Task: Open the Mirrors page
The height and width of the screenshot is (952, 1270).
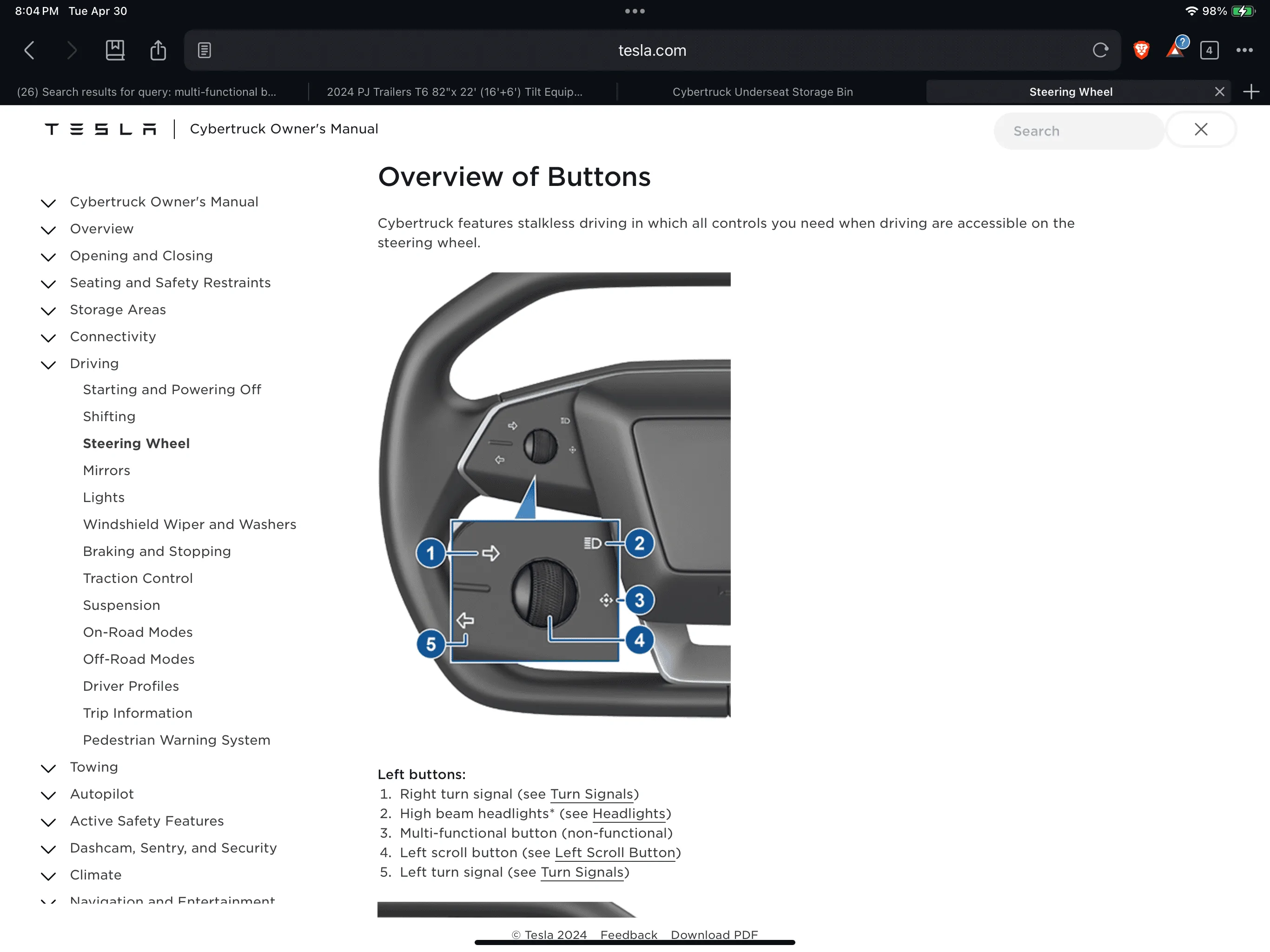Action: click(x=106, y=470)
